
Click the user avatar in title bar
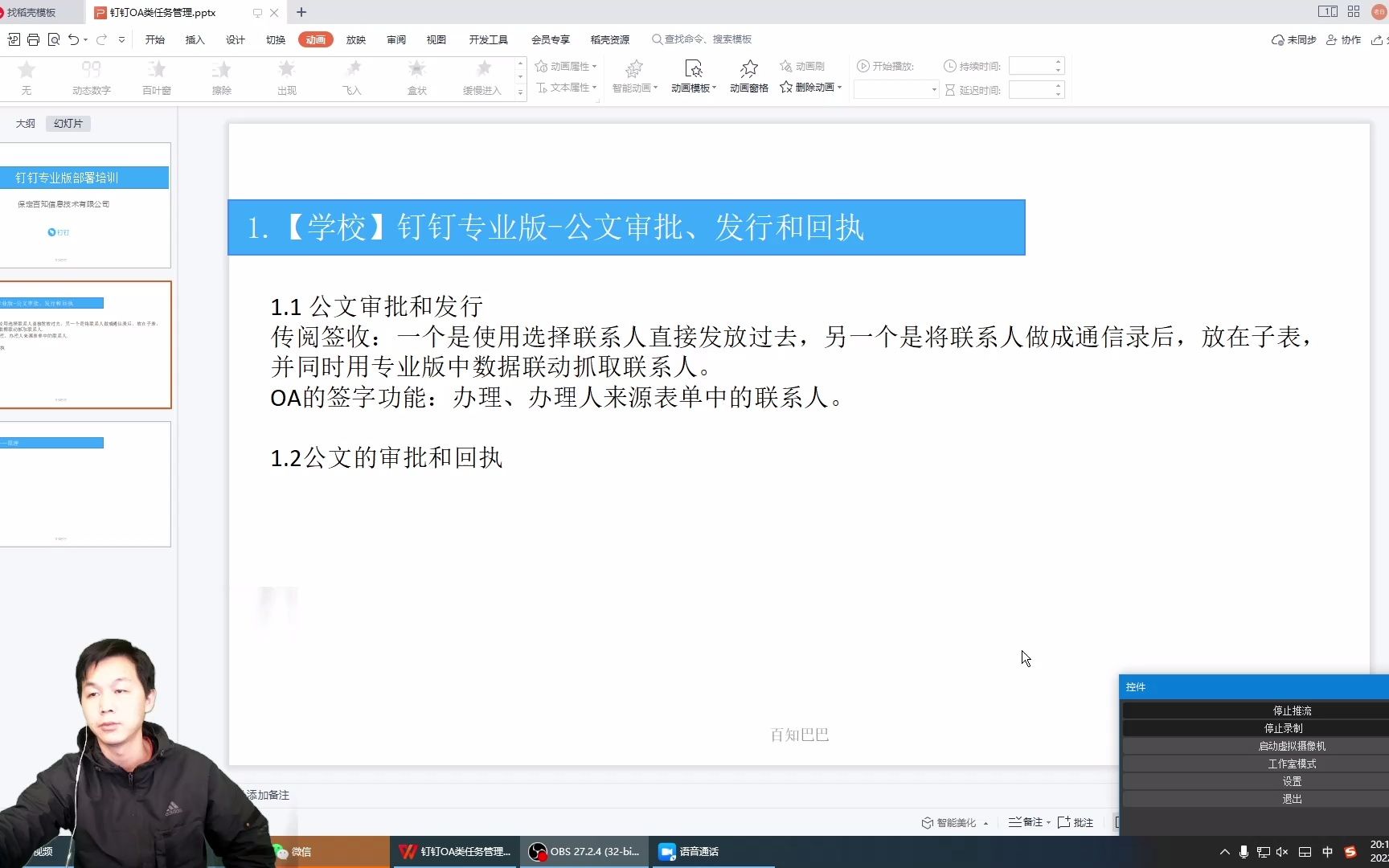pyautogui.click(x=1379, y=12)
